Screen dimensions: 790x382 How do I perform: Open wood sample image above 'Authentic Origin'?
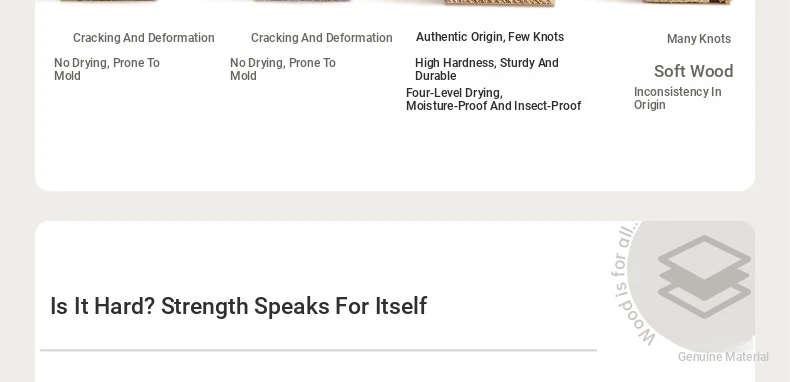(499, 3)
